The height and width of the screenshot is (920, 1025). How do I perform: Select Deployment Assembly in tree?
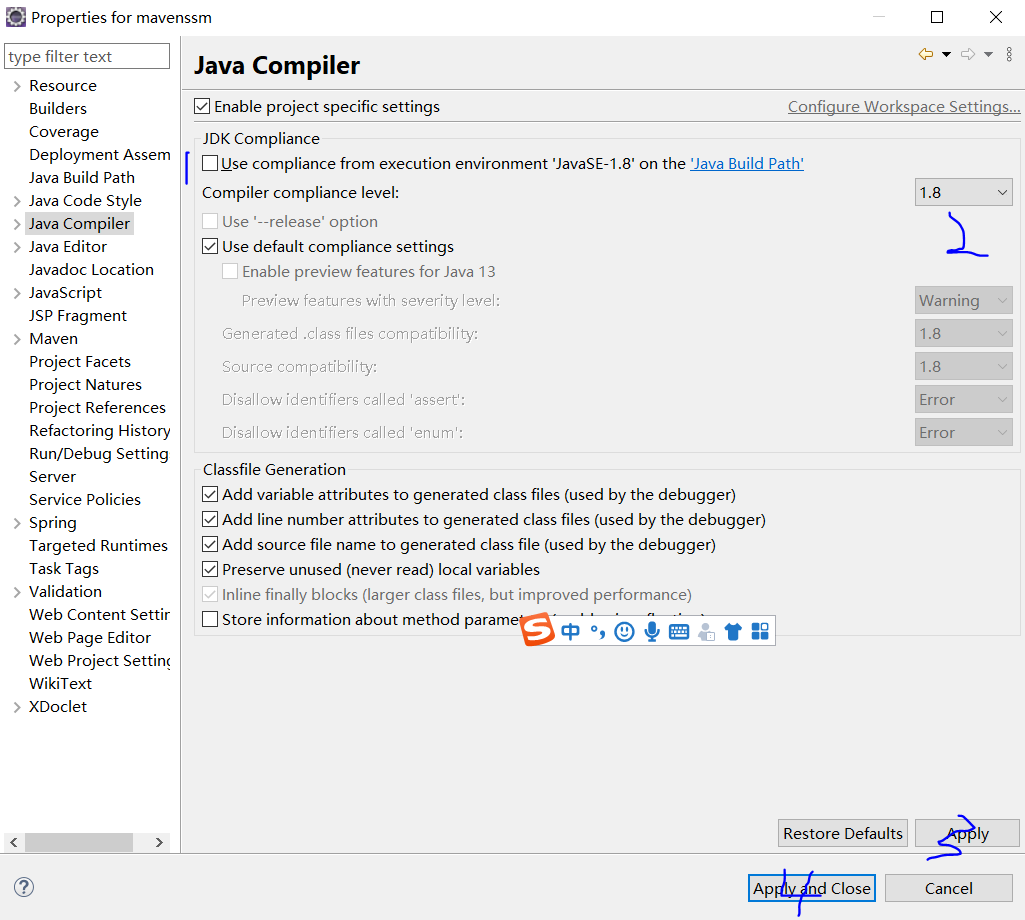(99, 155)
